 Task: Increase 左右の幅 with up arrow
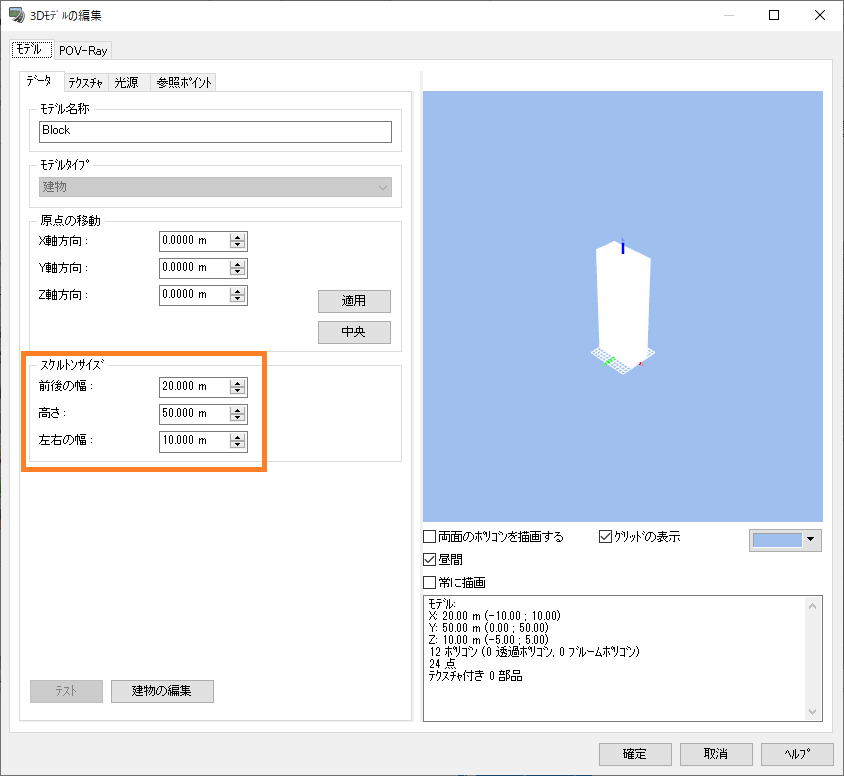pyautogui.click(x=237, y=437)
